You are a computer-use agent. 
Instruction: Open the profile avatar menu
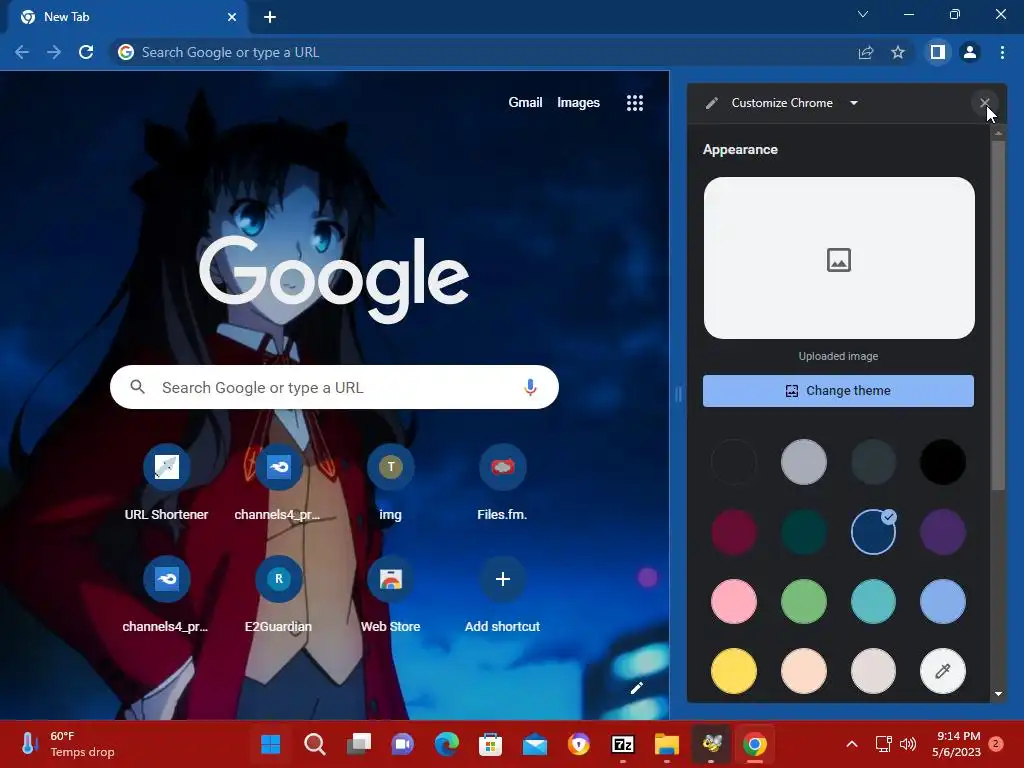pos(970,52)
